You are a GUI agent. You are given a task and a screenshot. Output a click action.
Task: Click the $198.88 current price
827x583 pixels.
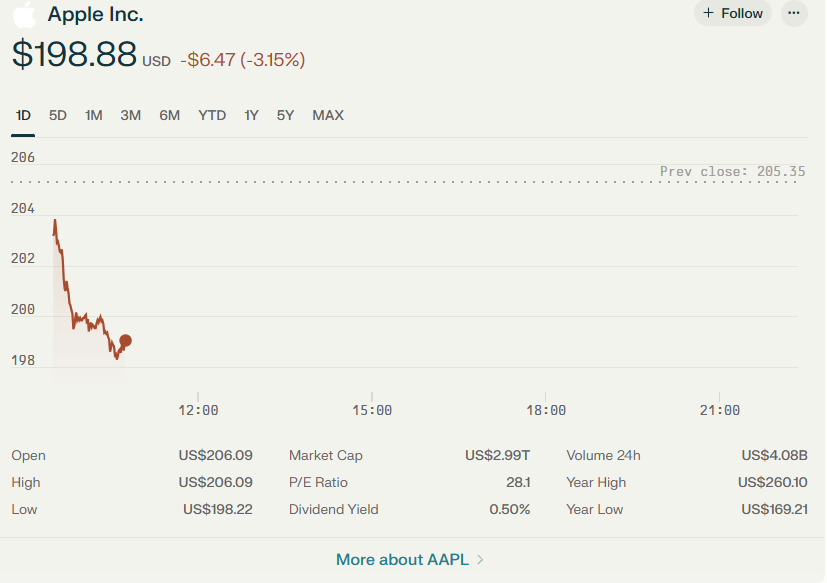(74, 54)
